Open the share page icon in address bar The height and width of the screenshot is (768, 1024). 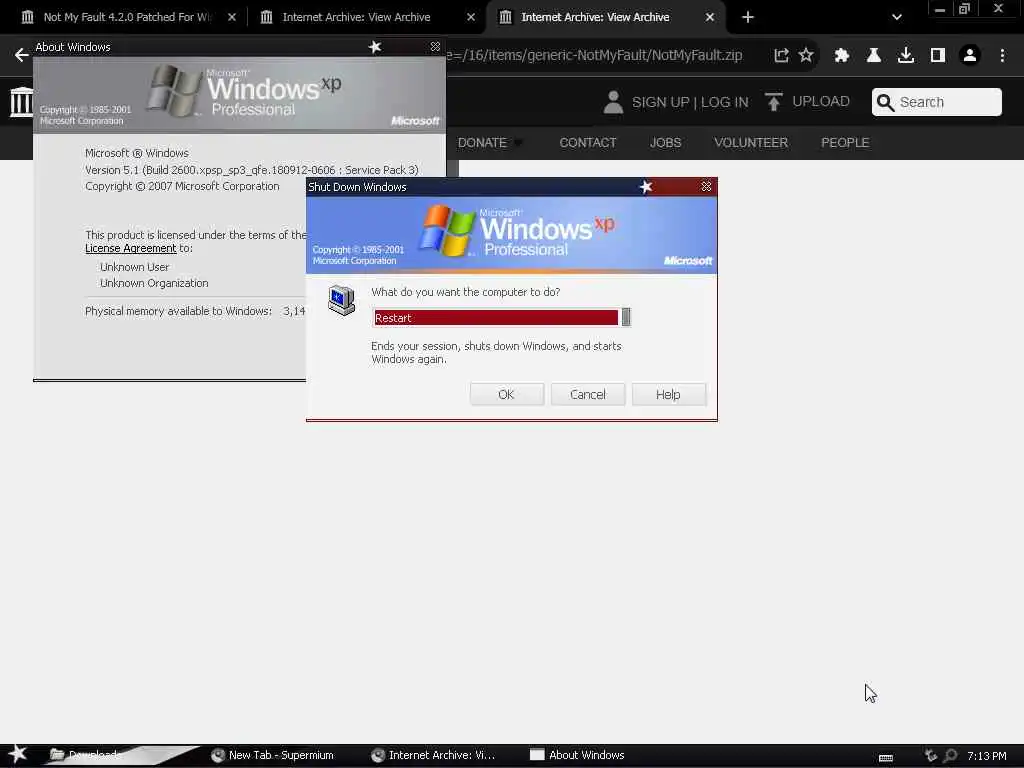(781, 56)
